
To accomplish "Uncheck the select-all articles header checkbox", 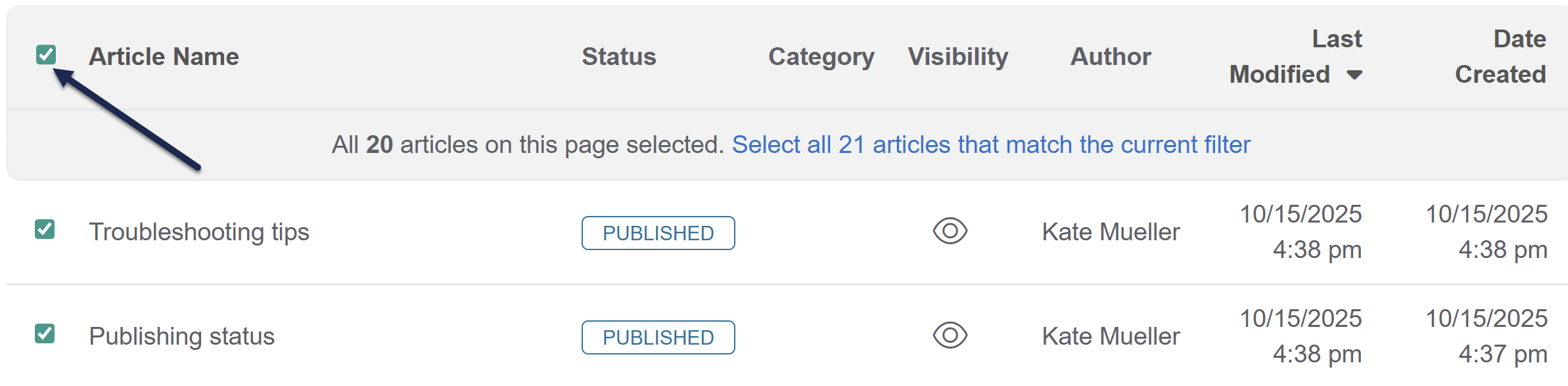I will (46, 54).
